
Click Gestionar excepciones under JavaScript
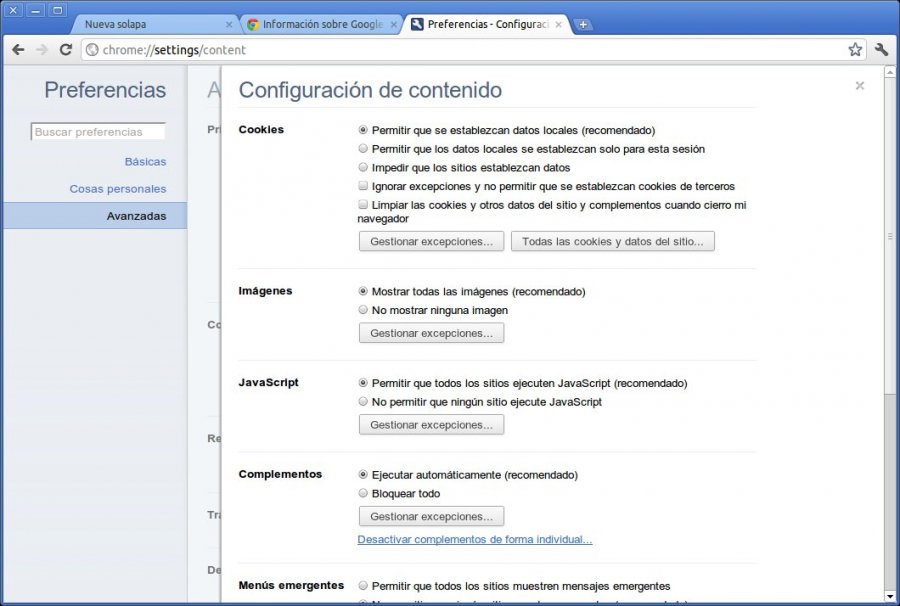(432, 425)
